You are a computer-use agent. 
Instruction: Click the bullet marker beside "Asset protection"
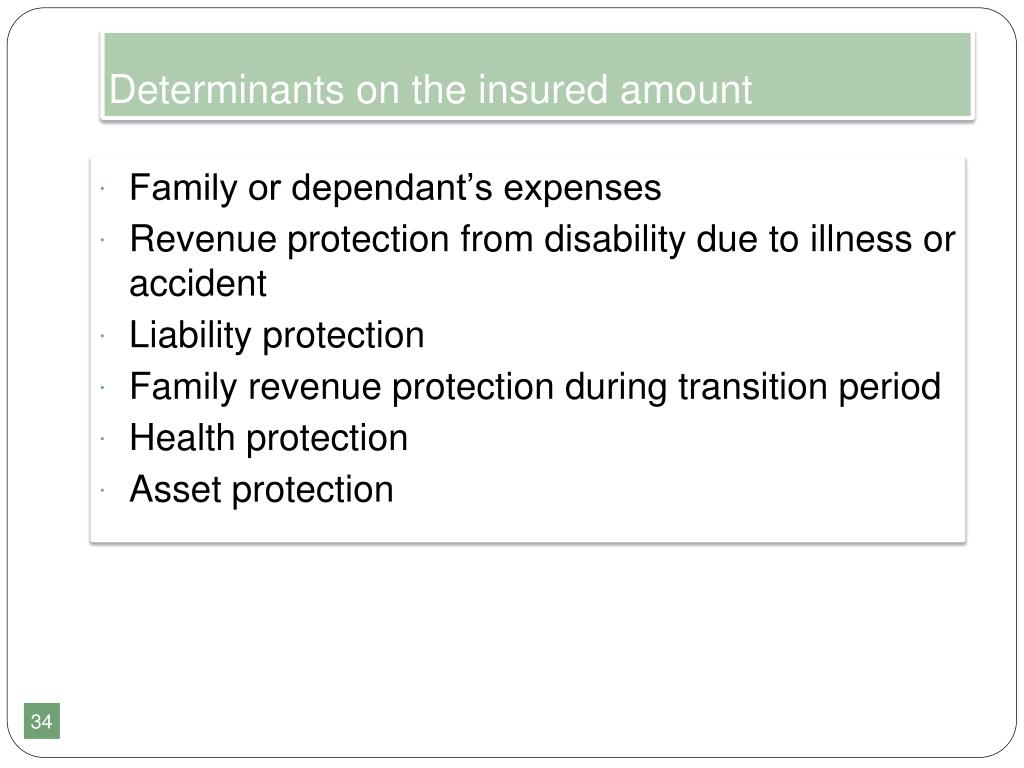pos(103,490)
